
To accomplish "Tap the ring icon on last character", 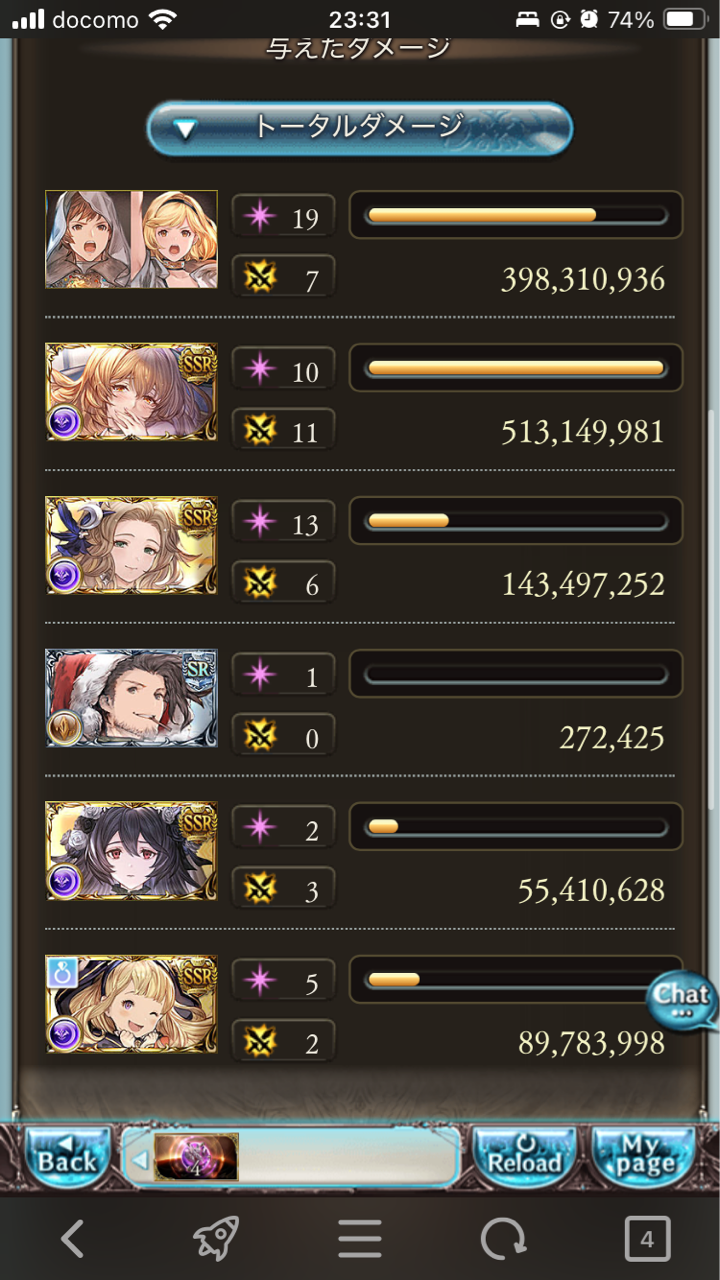I will (x=62, y=971).
